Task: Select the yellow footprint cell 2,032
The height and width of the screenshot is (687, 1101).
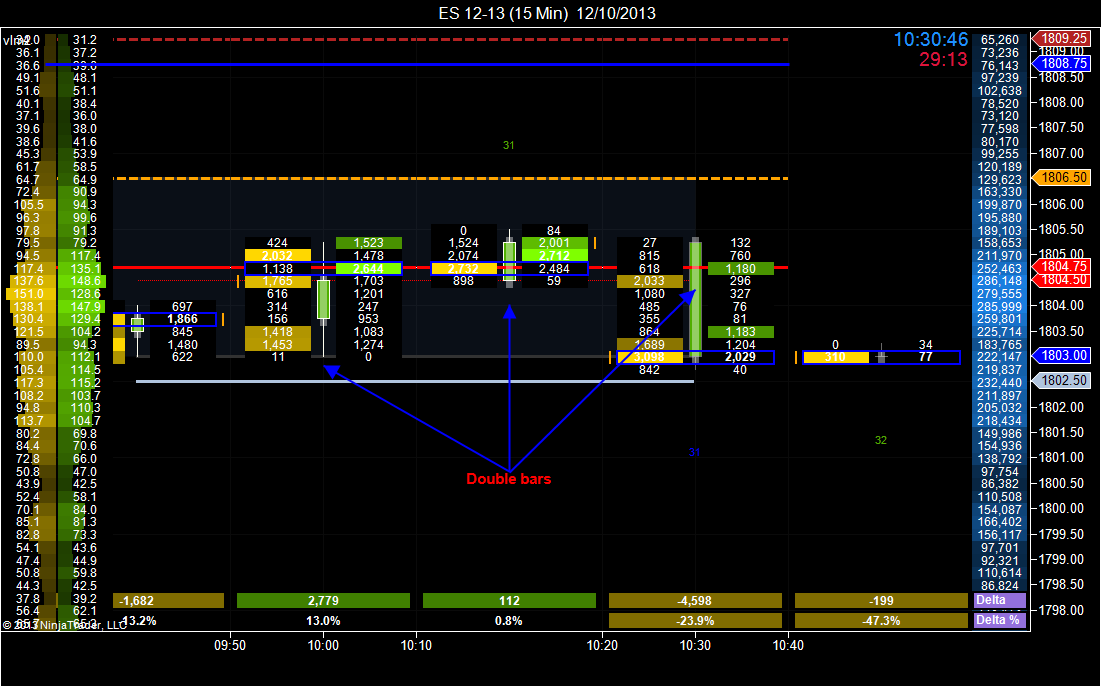Action: (x=277, y=256)
